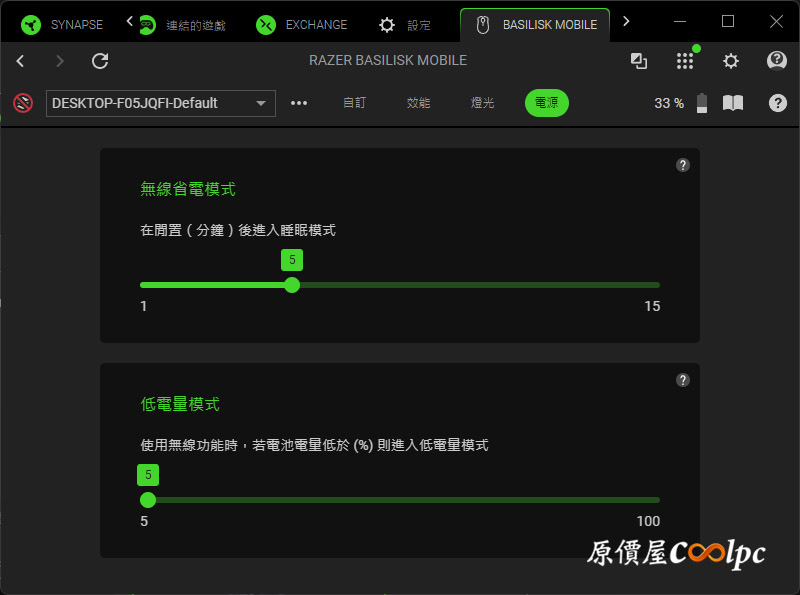Switch to the 效能 section
800x595 pixels.
[x=418, y=103]
